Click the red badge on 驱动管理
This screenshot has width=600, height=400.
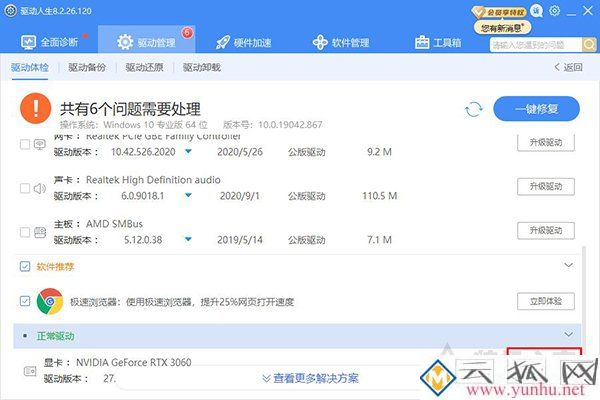pyautogui.click(x=187, y=33)
